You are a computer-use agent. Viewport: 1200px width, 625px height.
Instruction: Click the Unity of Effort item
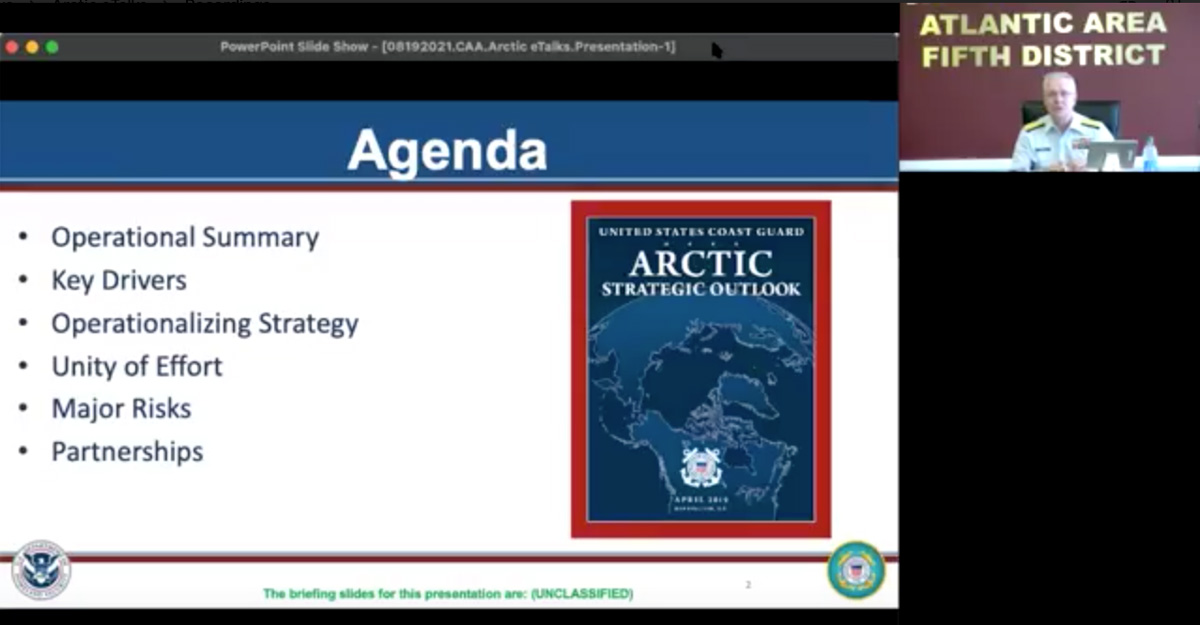[x=137, y=367]
